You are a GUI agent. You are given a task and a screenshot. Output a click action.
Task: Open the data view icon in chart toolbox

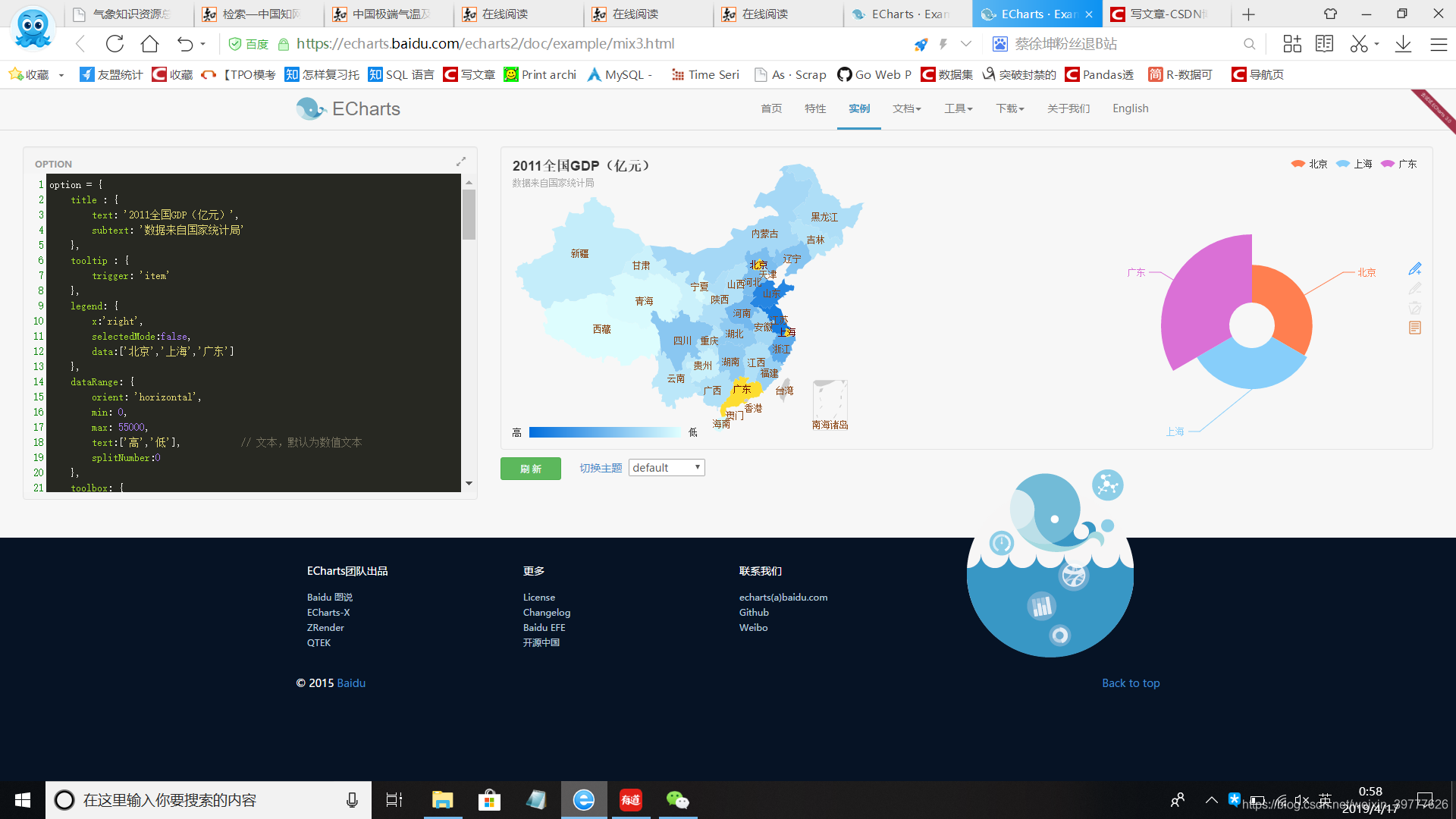1415,328
